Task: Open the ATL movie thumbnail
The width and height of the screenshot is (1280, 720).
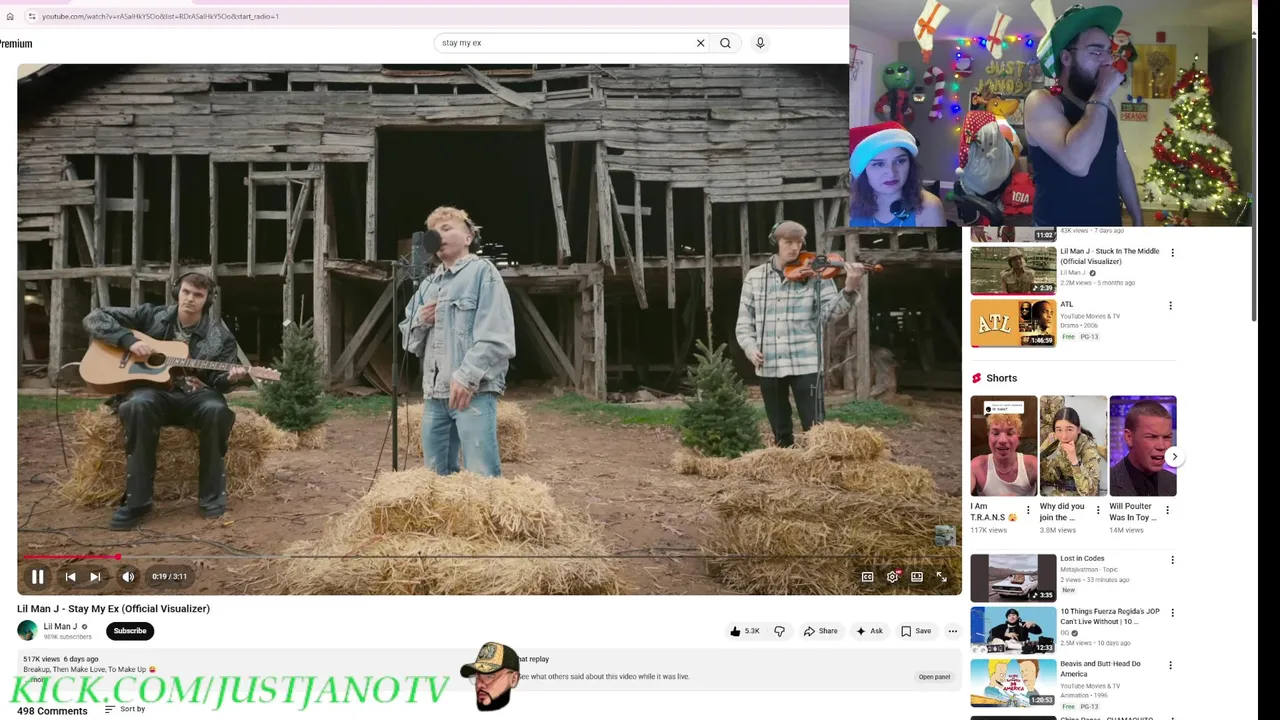Action: pyautogui.click(x=1013, y=323)
